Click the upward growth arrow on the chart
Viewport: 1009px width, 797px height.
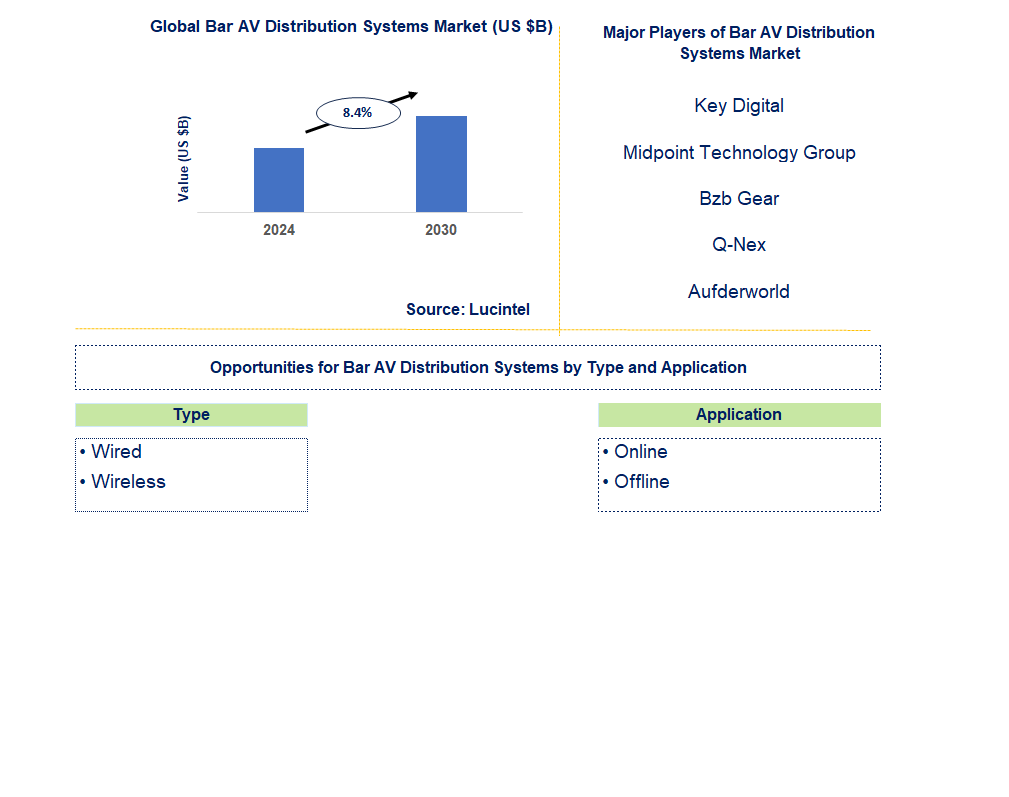click(x=408, y=95)
